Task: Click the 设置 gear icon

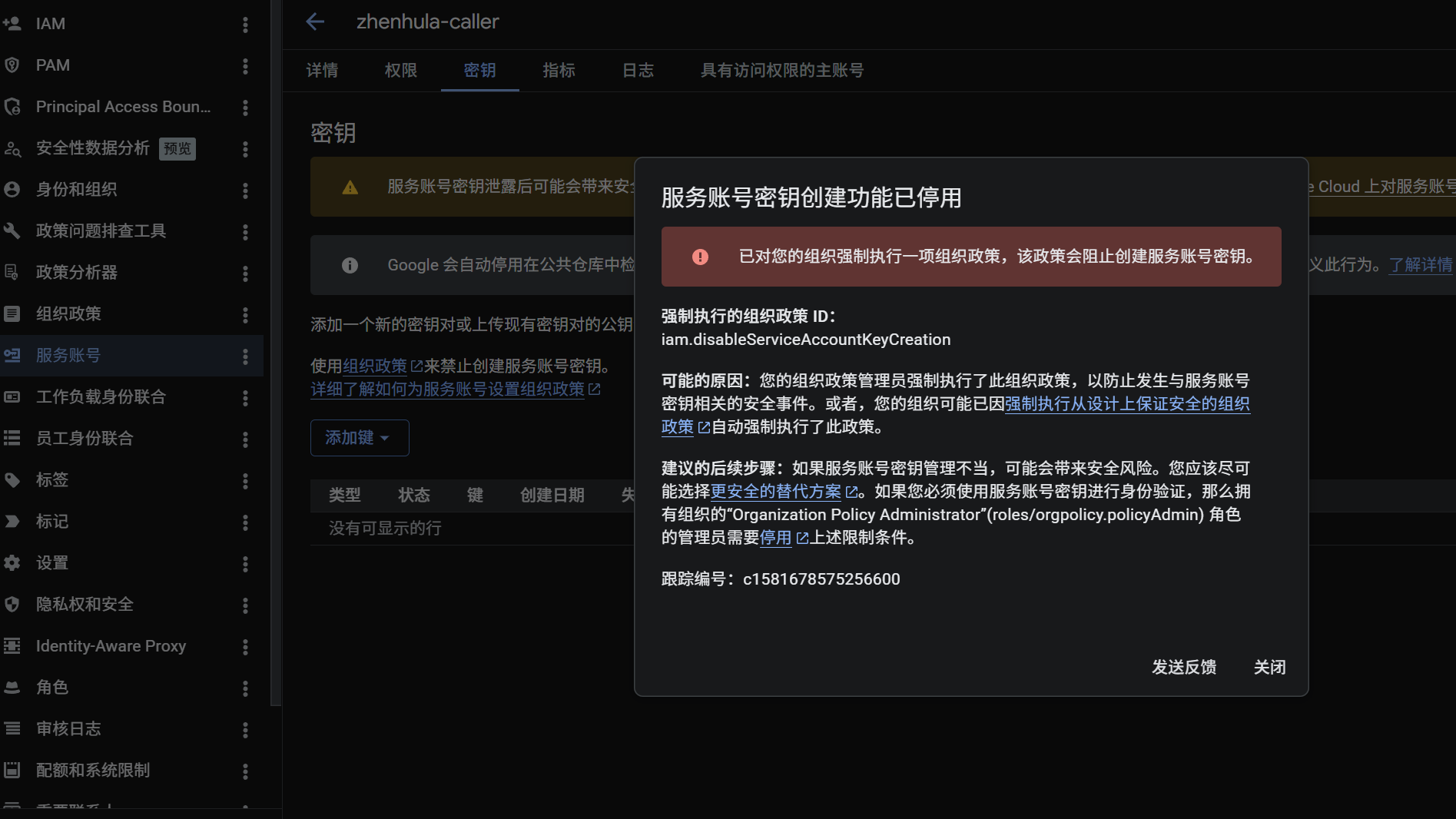Action: (12, 563)
